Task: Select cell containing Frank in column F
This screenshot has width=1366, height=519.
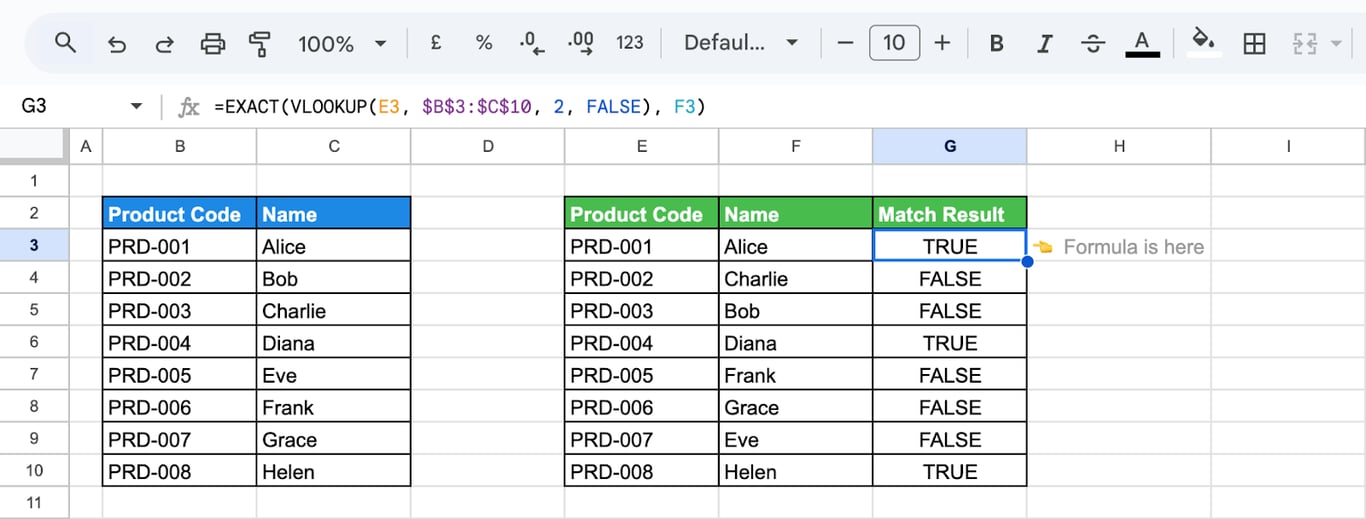Action: [x=796, y=375]
